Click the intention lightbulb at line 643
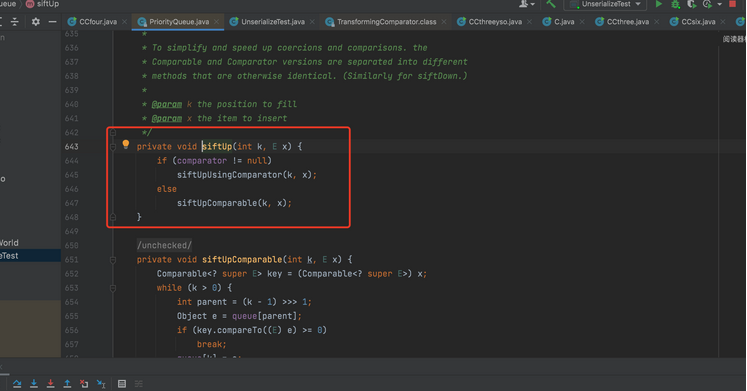The width and height of the screenshot is (747, 391). 126,144
